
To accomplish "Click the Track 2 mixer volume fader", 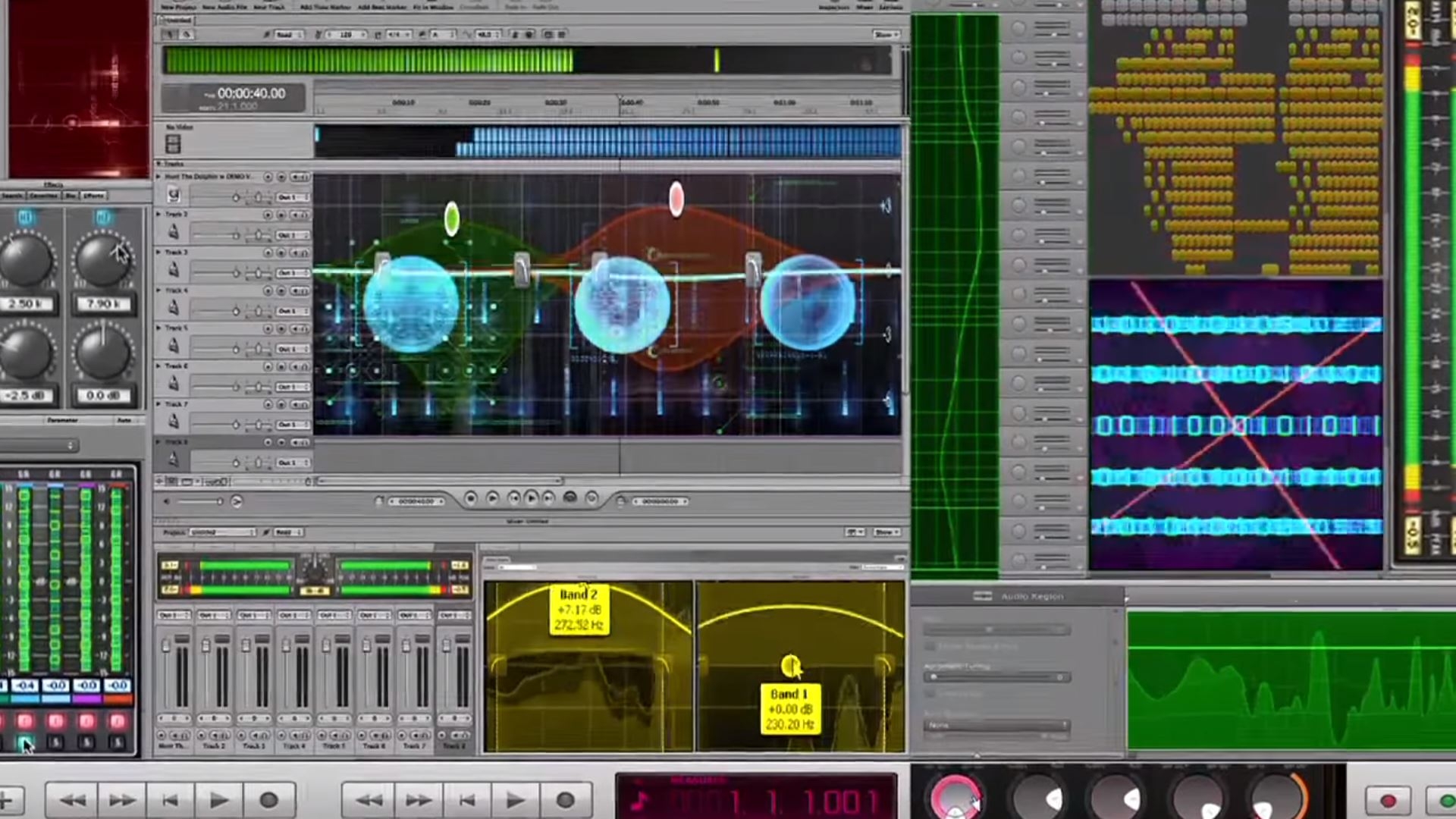I will pyautogui.click(x=206, y=646).
